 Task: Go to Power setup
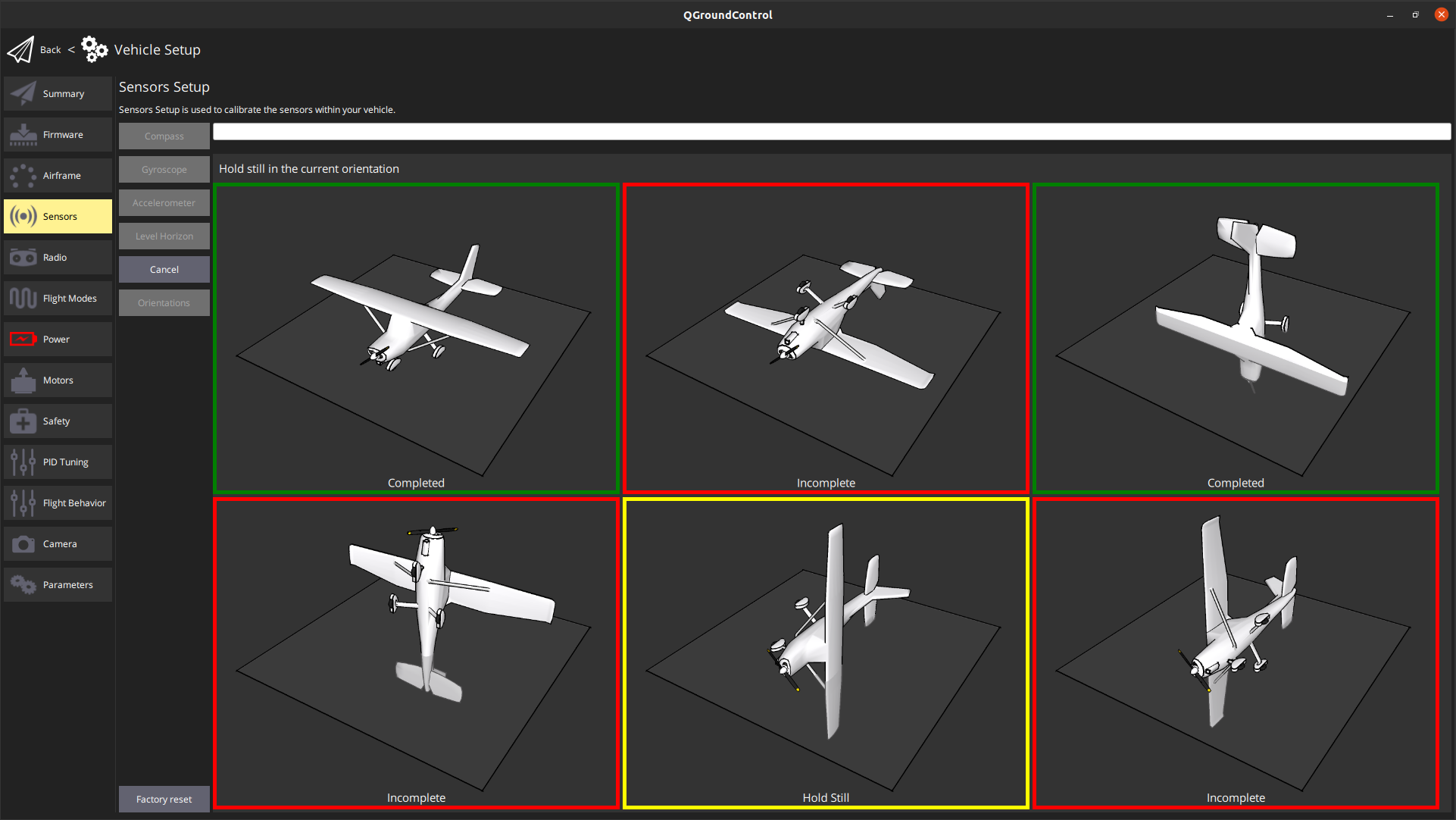tap(58, 339)
